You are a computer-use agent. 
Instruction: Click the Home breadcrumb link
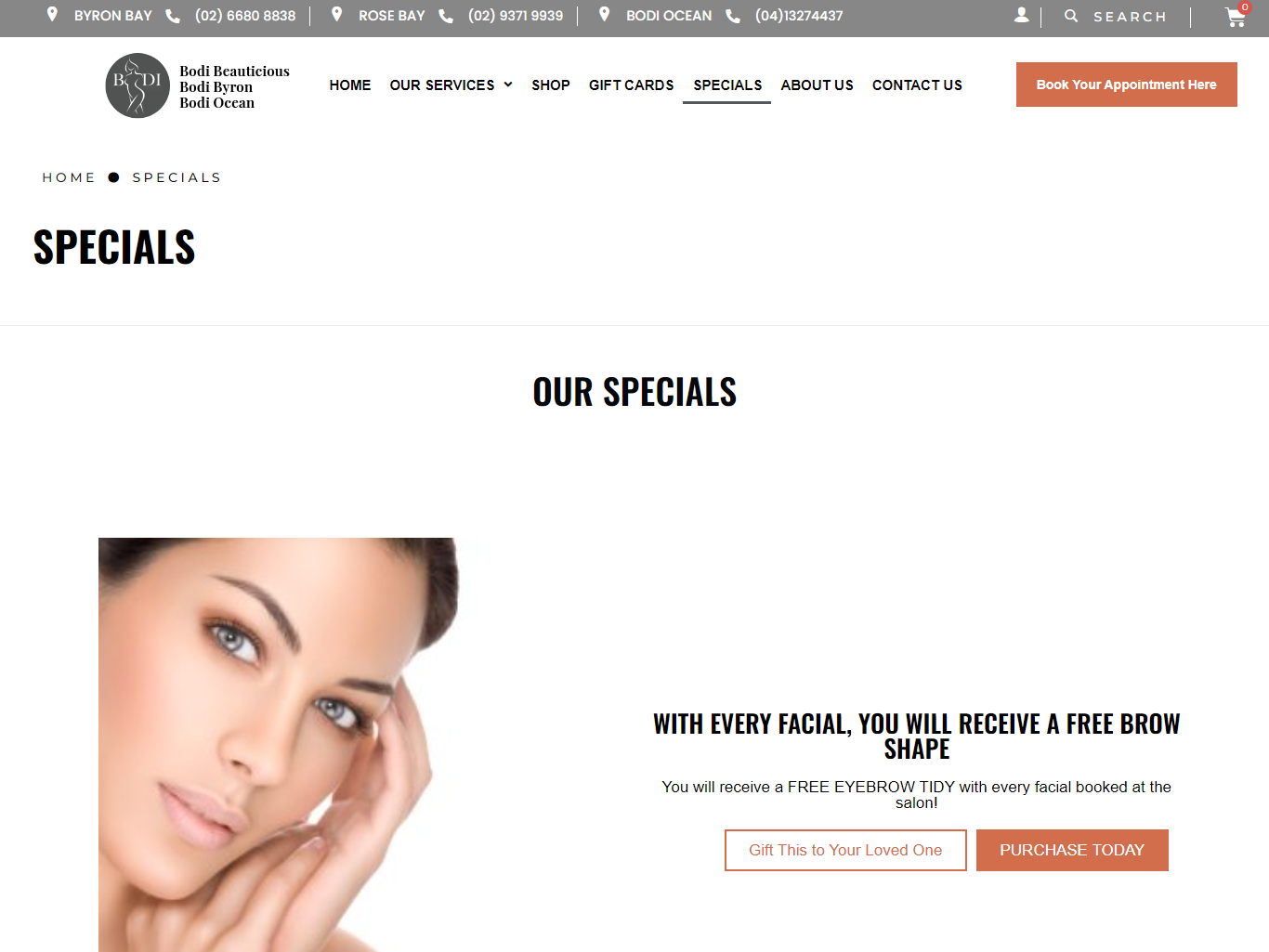pyautogui.click(x=69, y=177)
